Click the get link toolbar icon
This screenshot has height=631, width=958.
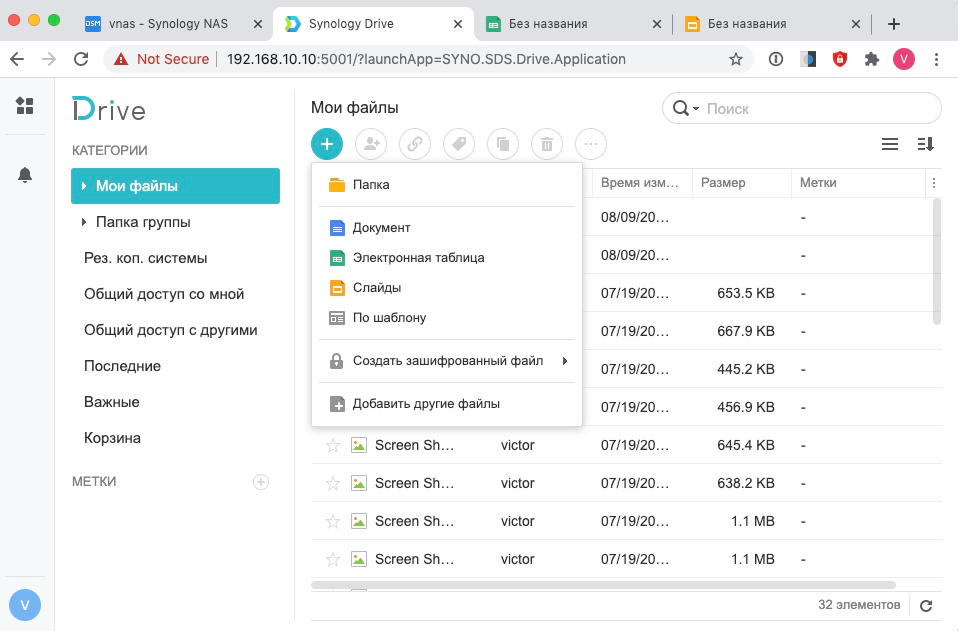pos(415,144)
